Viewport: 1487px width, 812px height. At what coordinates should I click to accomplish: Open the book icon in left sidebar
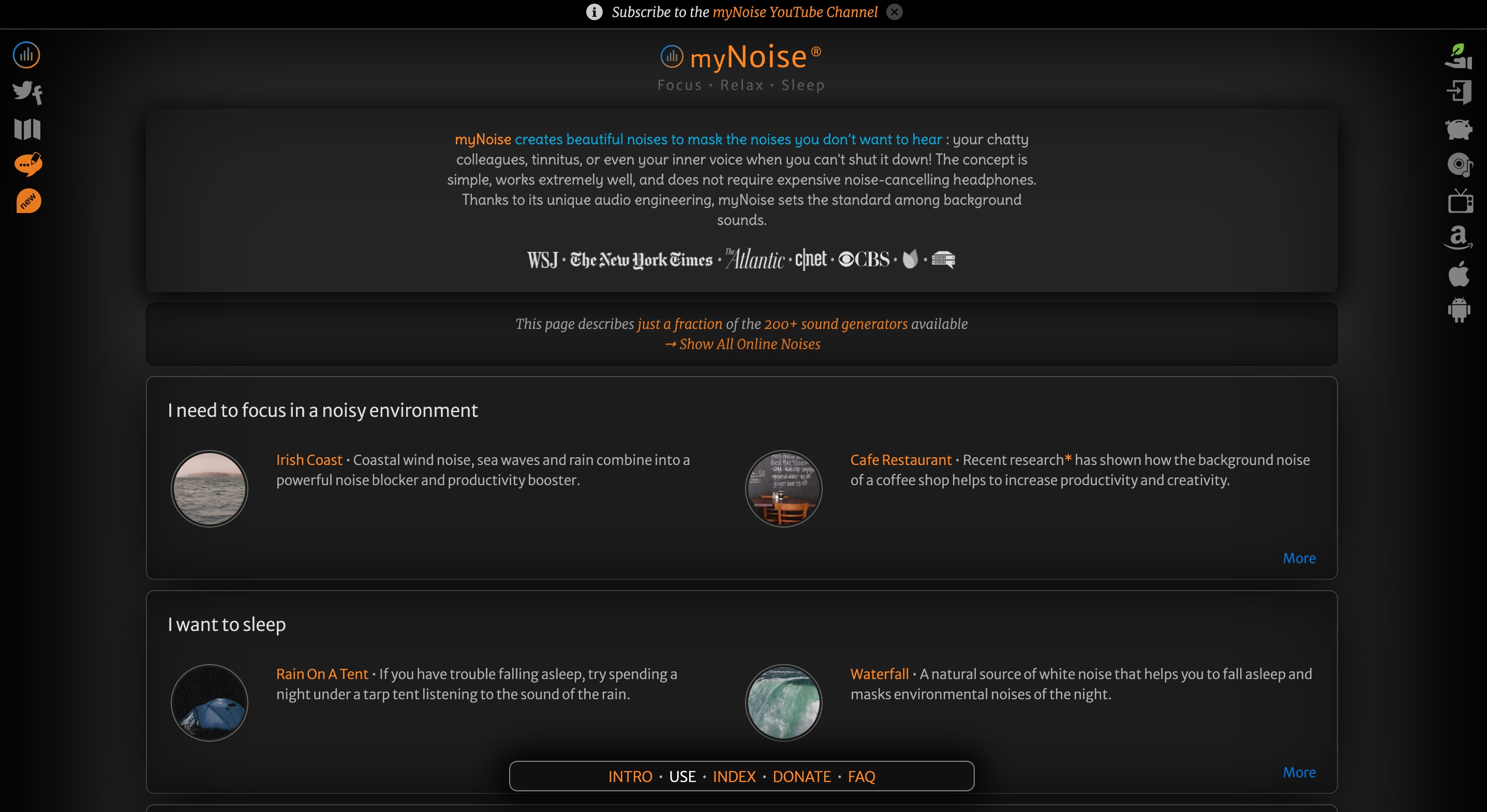click(27, 129)
